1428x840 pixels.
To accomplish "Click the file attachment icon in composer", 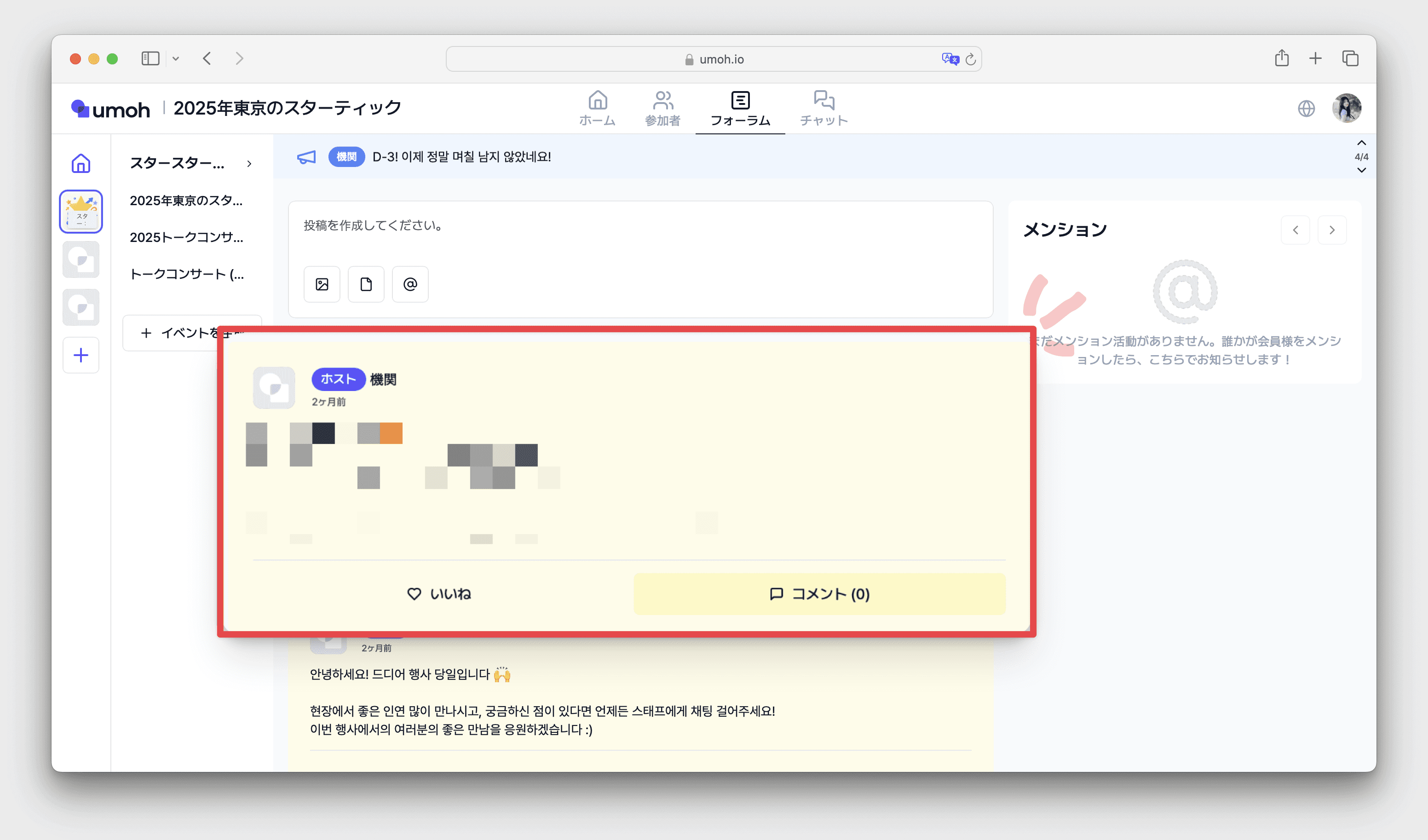I will coord(366,284).
